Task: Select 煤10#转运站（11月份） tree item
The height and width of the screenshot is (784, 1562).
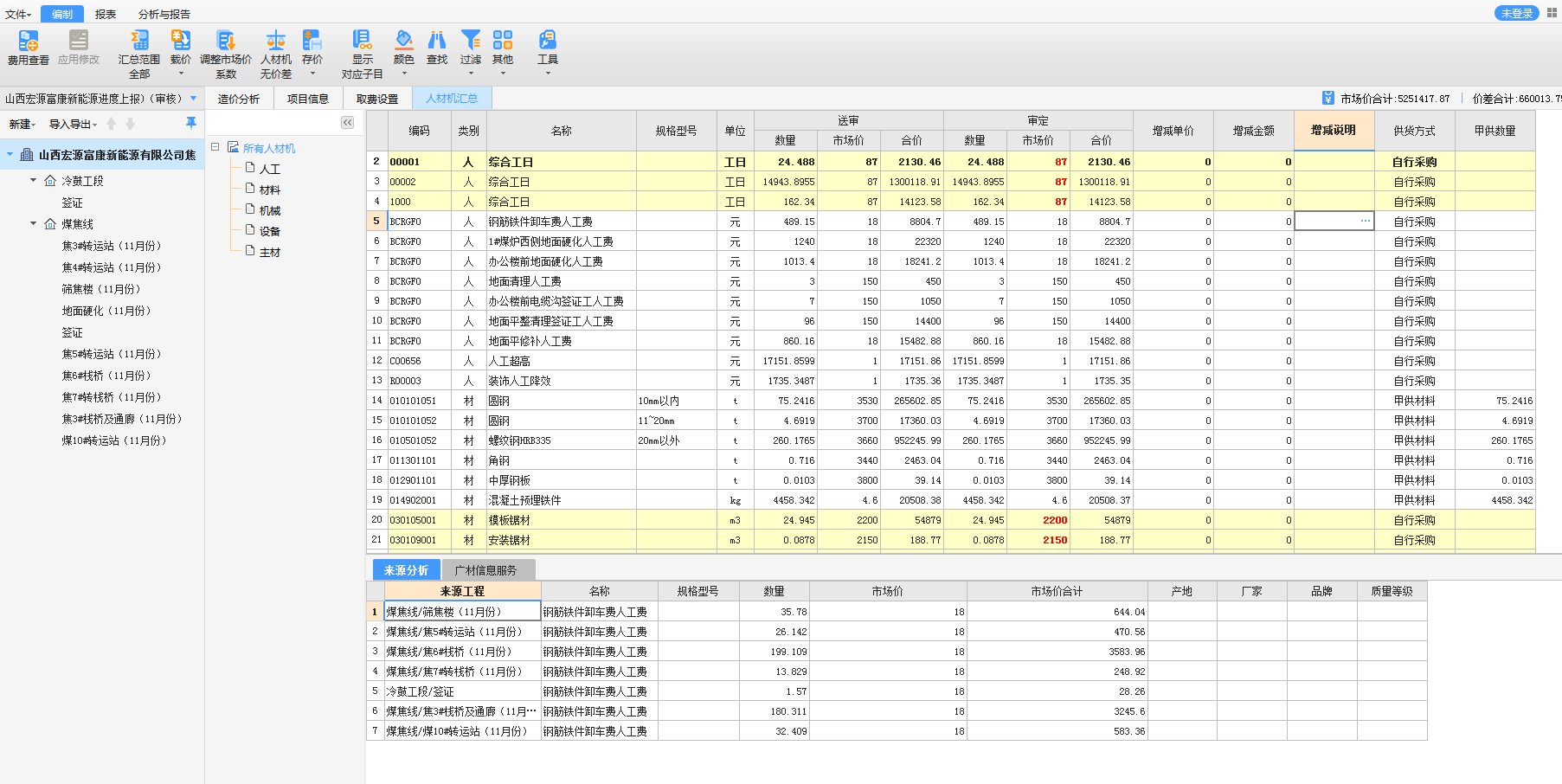Action: click(x=115, y=440)
